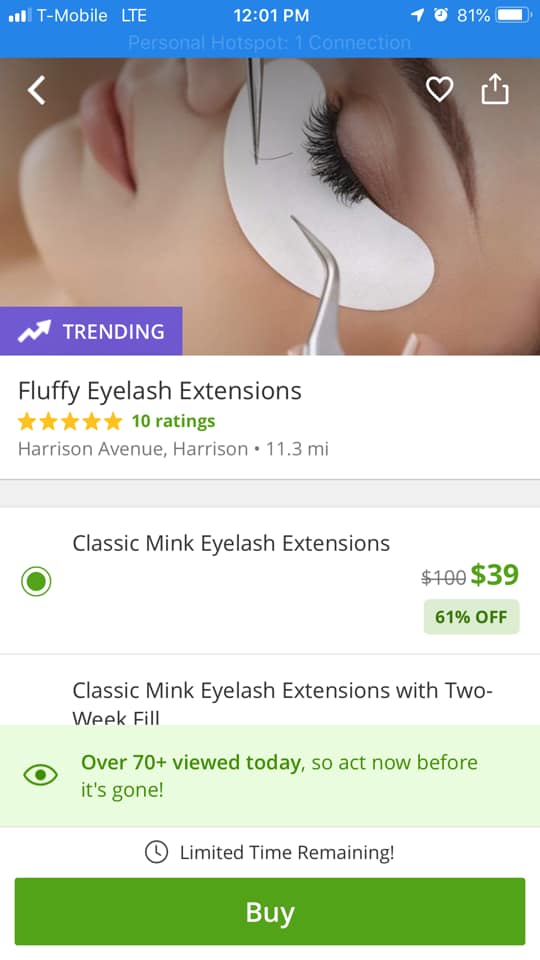The image size is (540, 960).
Task: Tap the five-star rating icons
Action: point(70,421)
